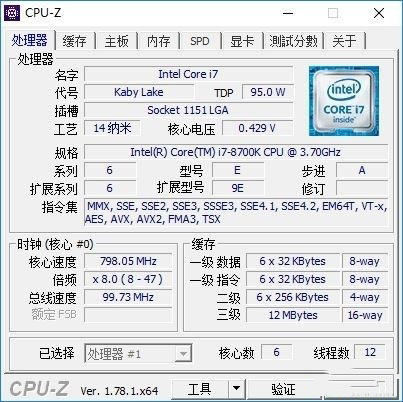Switch to the 主板 tab
Viewport: 403px width, 402px height.
pos(116,41)
